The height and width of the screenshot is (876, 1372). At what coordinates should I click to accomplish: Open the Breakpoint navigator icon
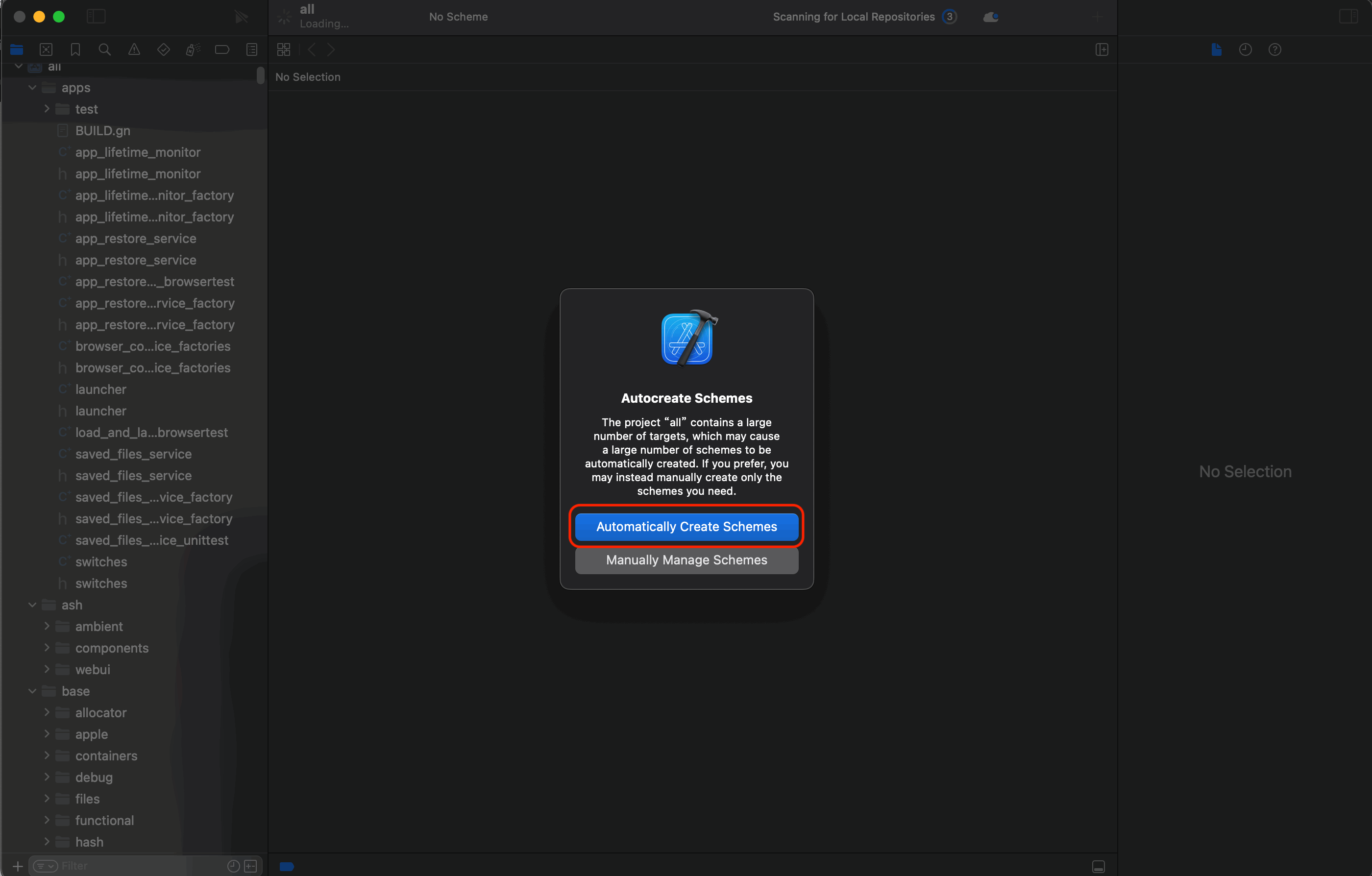pyautogui.click(x=222, y=49)
